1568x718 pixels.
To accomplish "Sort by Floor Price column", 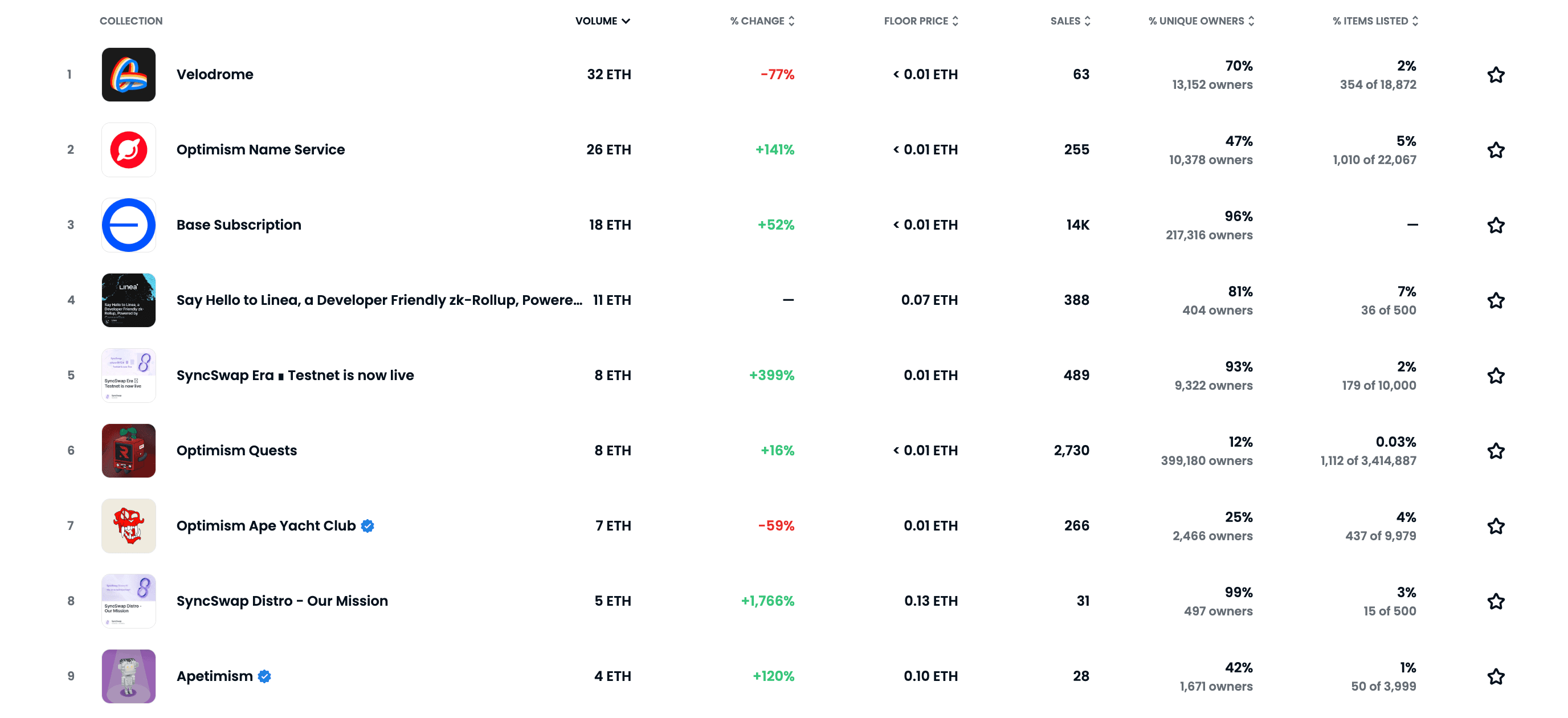I will tap(921, 21).
